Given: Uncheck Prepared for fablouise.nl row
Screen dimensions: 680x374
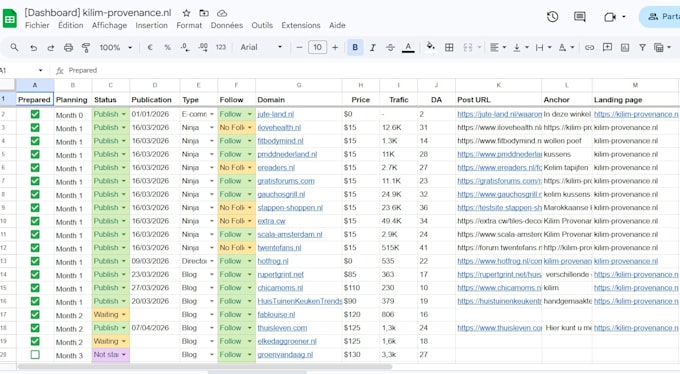Looking at the screenshot, I should pyautogui.click(x=35, y=315).
